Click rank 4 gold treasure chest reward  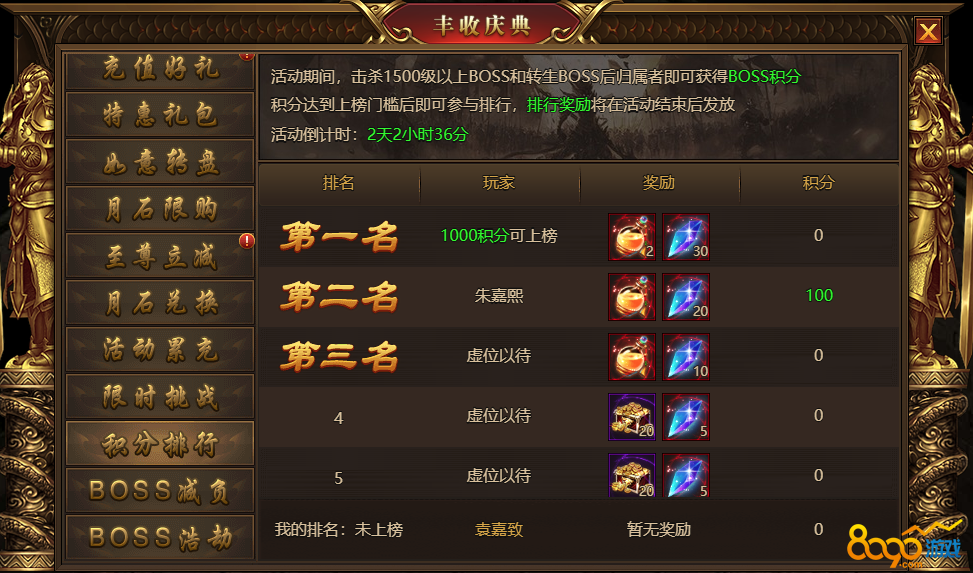click(632, 417)
